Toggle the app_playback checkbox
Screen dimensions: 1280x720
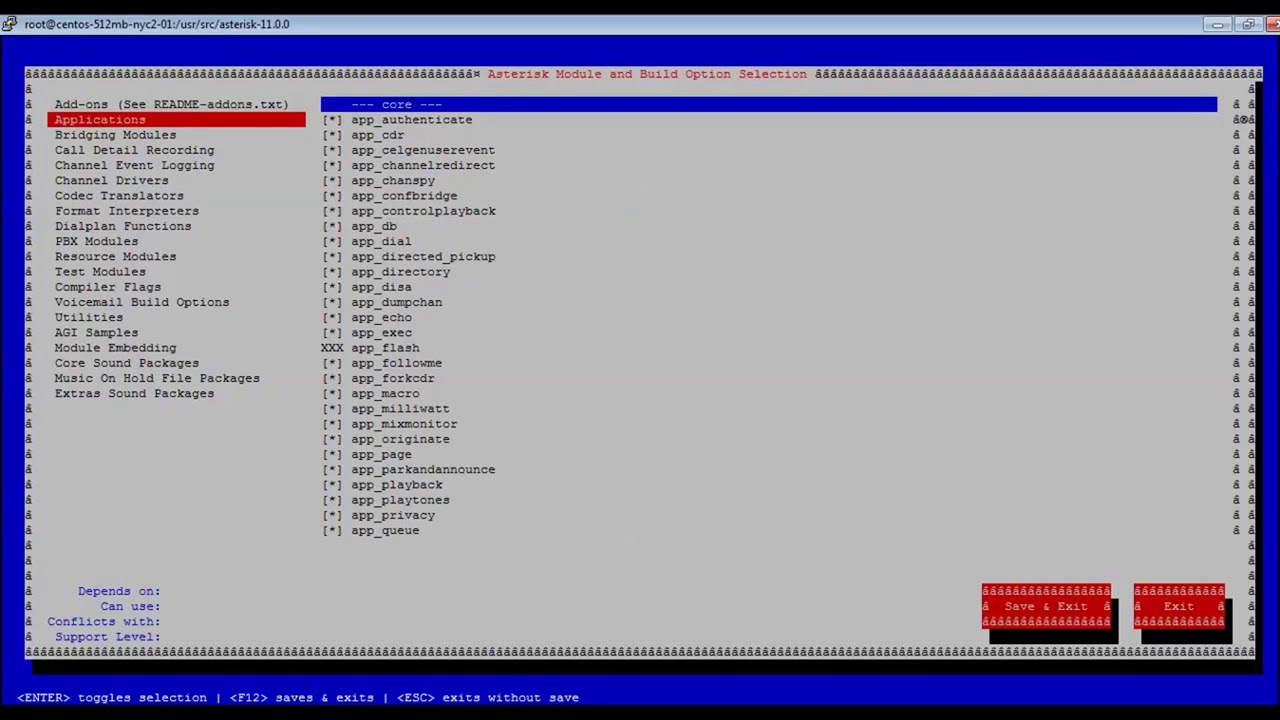click(x=332, y=485)
